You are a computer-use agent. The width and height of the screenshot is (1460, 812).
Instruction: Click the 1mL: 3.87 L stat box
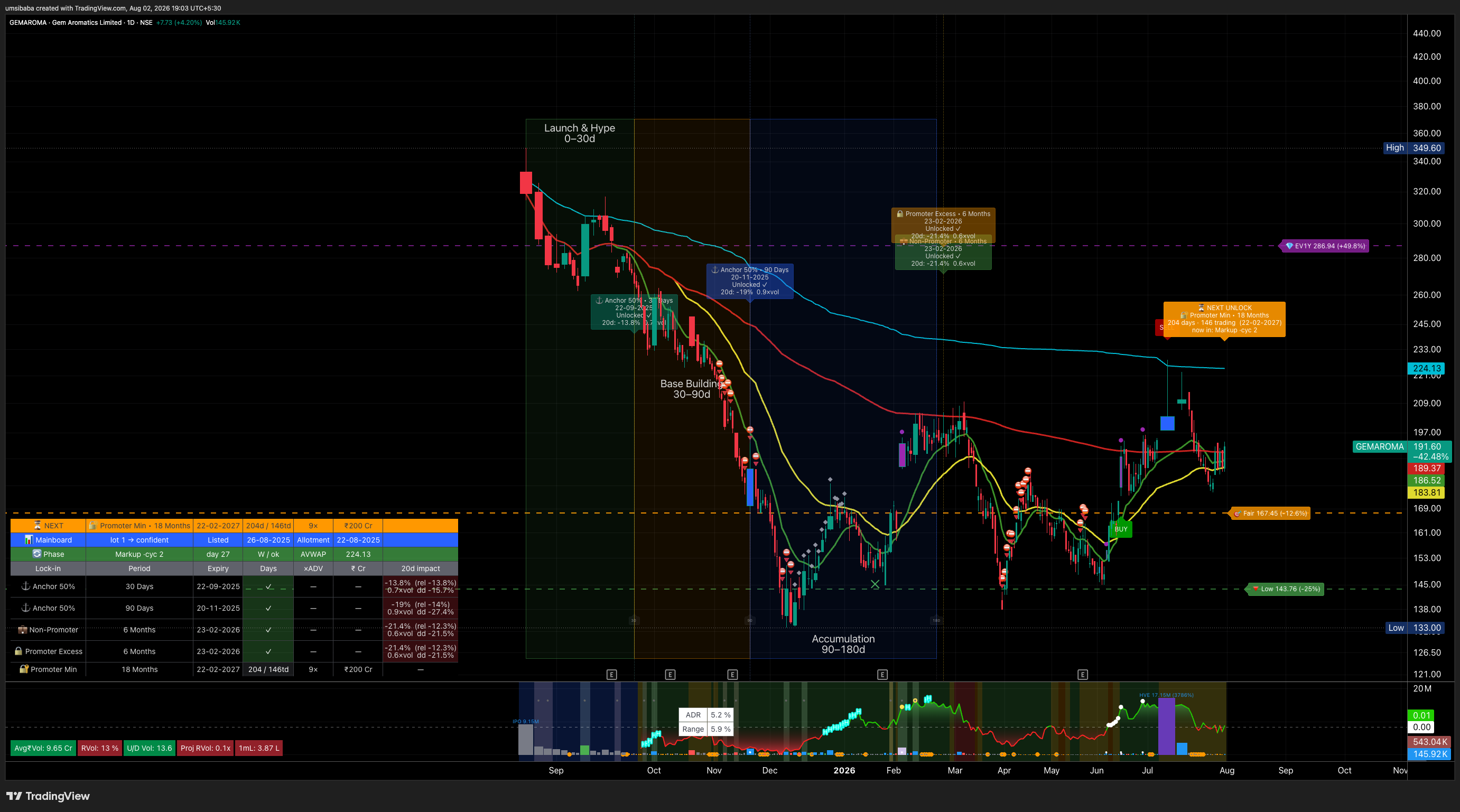pyautogui.click(x=259, y=748)
